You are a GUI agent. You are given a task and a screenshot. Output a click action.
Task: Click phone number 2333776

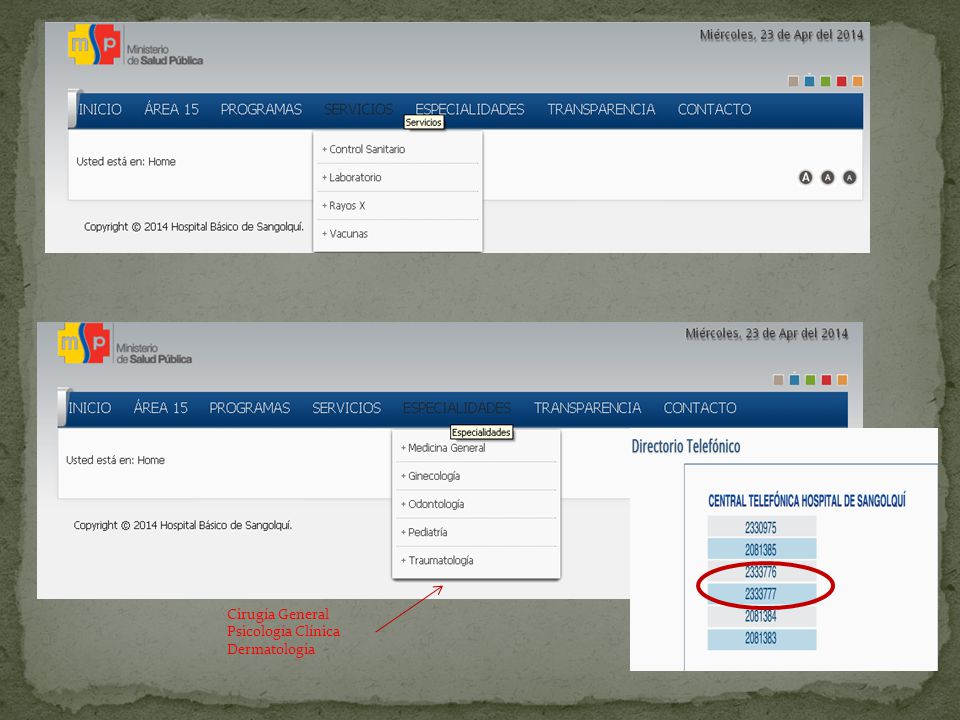[x=762, y=572]
